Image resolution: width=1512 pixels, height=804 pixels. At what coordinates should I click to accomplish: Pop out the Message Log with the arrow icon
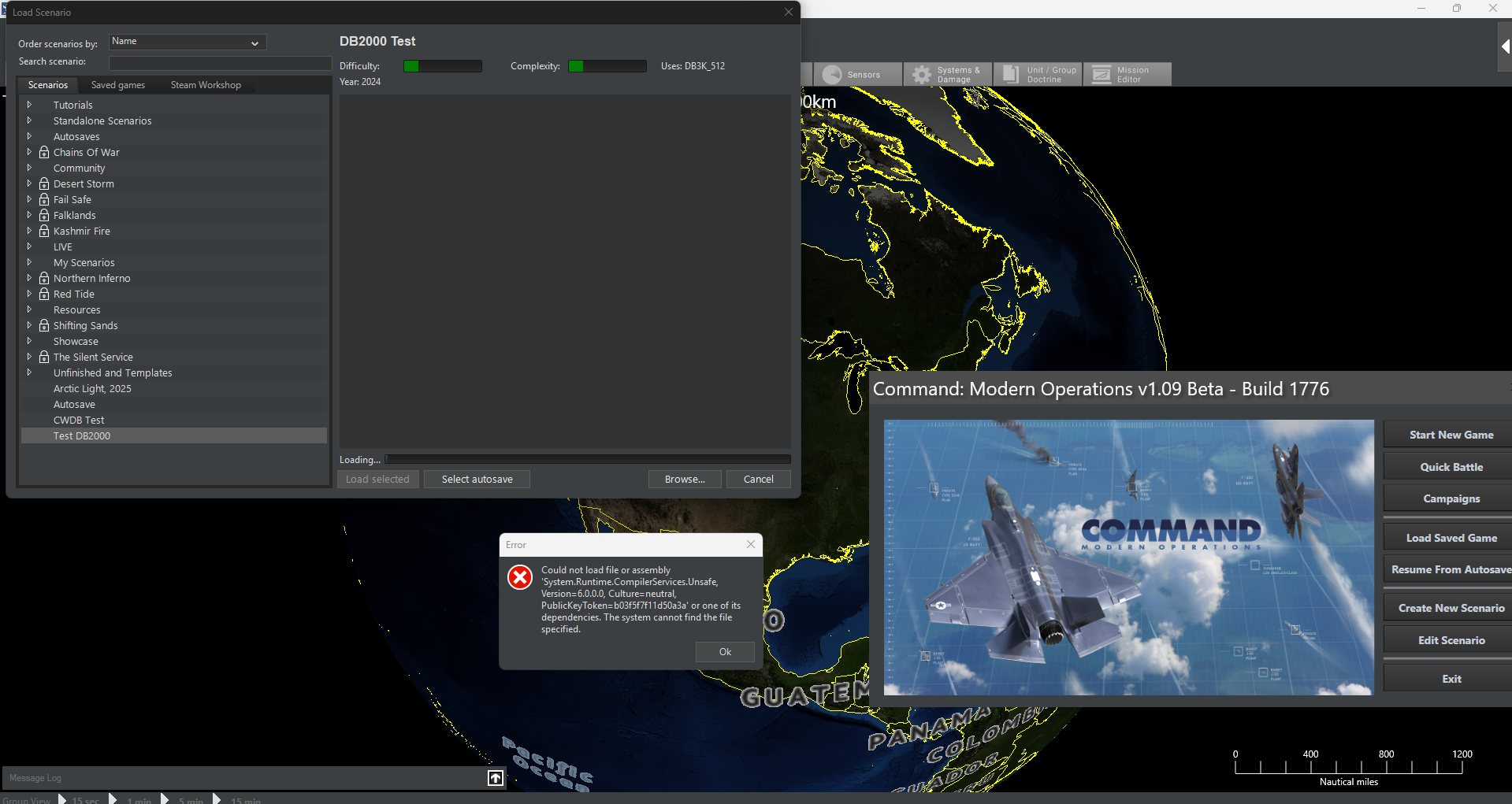495,778
